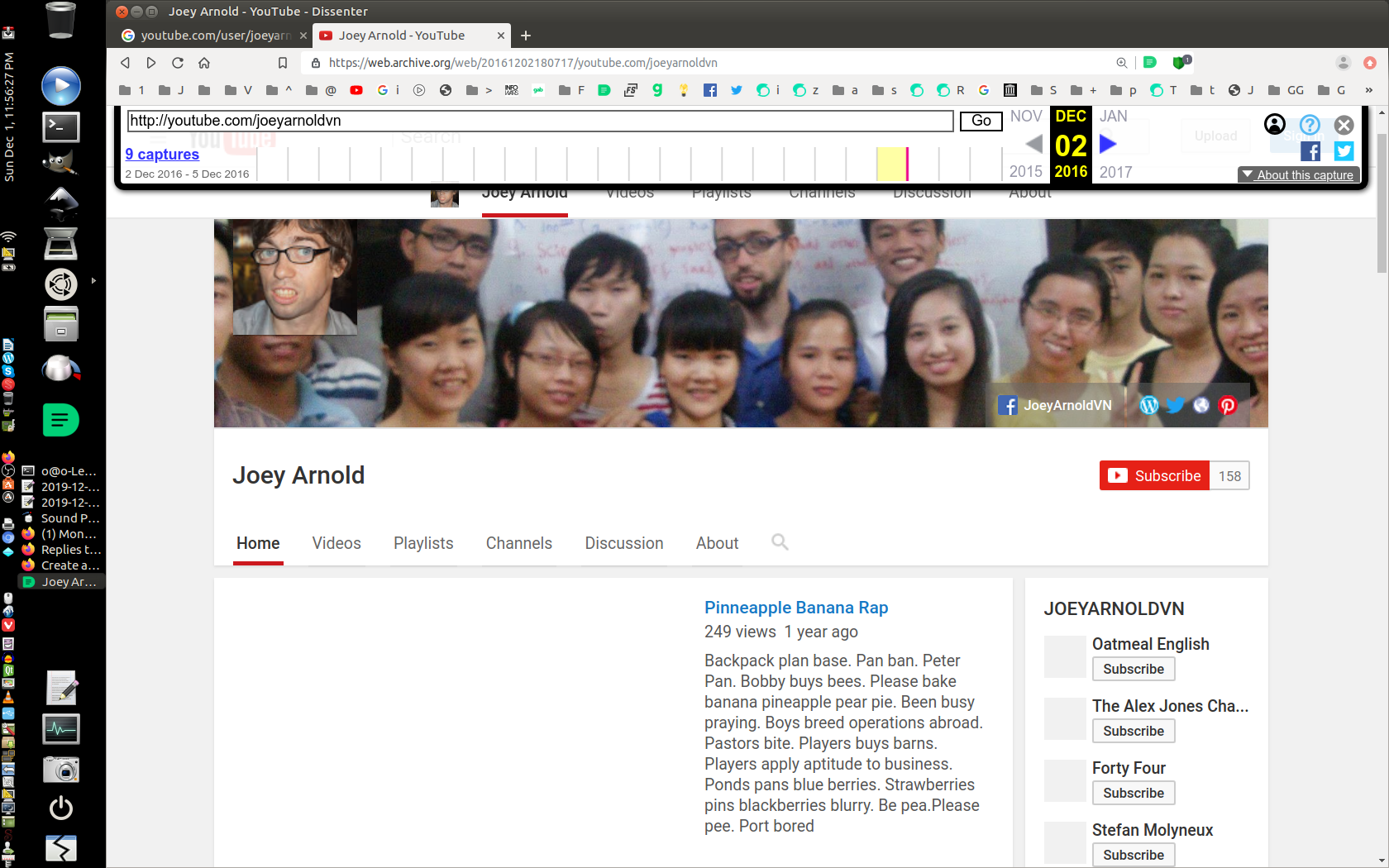The image size is (1389, 868).
Task: Click Wayback Machine URL input field
Action: pyautogui.click(x=540, y=121)
